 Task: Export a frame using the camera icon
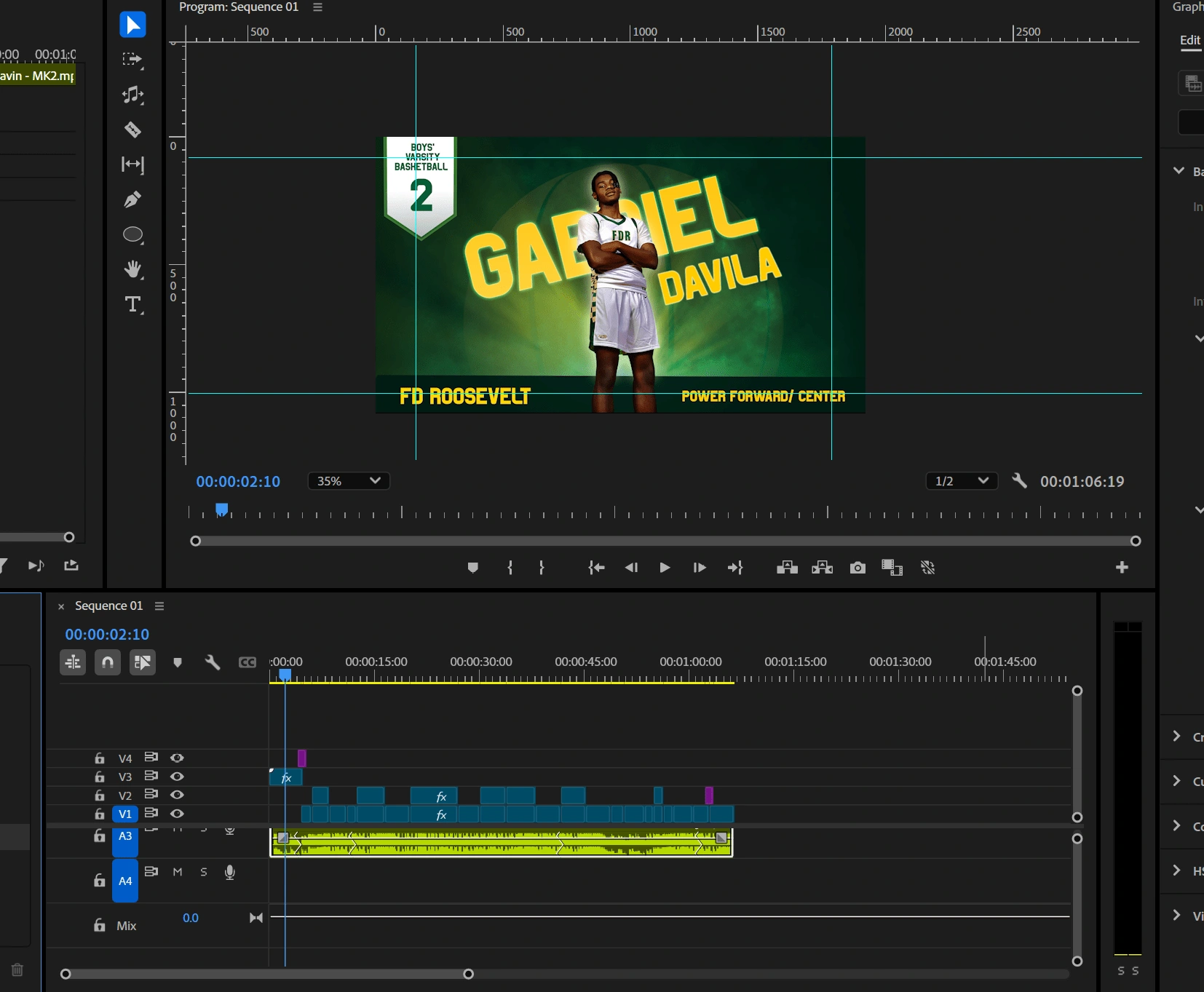pyautogui.click(x=858, y=568)
